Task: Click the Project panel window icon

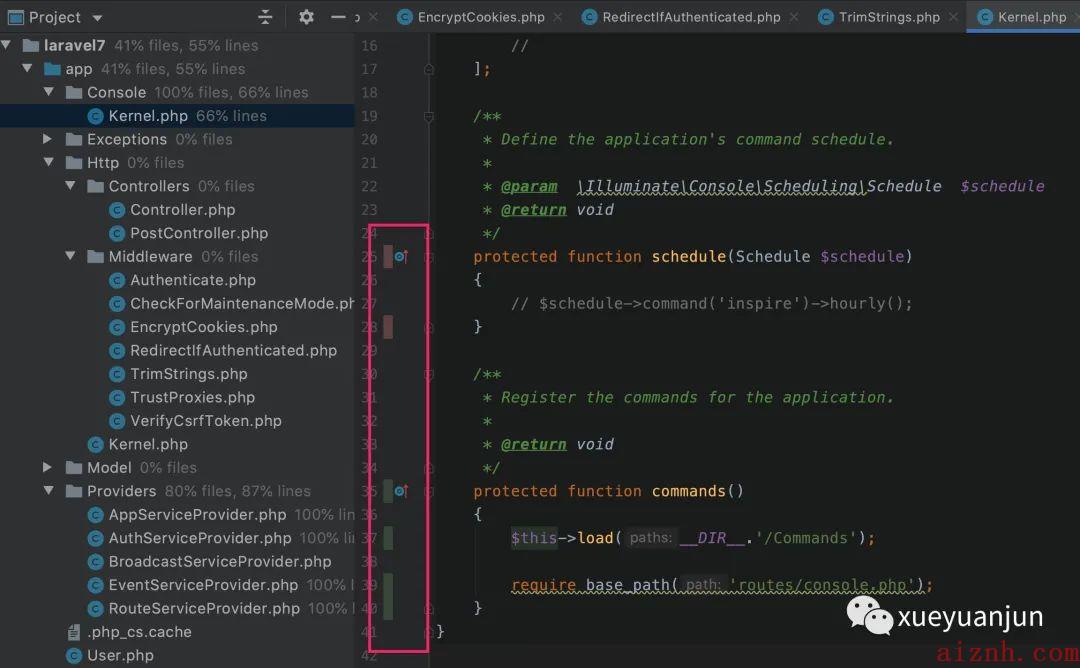Action: (x=15, y=17)
